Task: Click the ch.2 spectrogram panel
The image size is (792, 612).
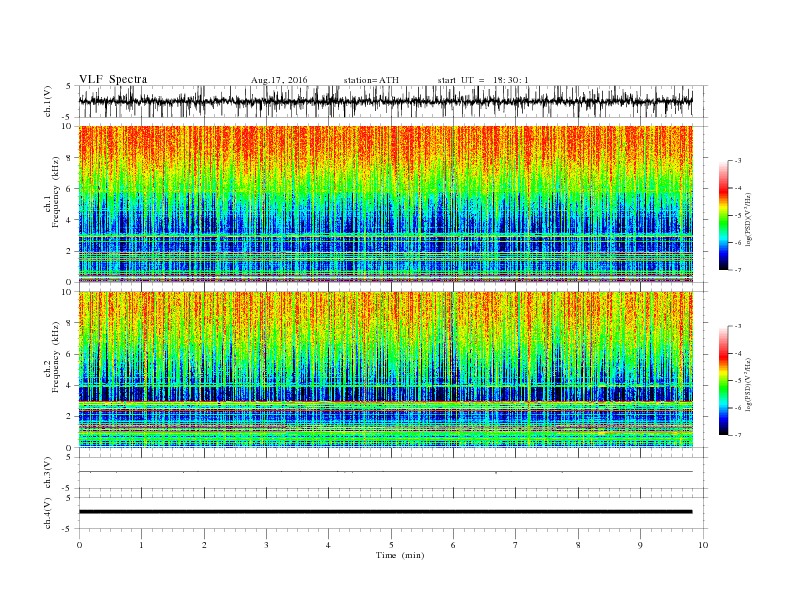Action: [385, 369]
